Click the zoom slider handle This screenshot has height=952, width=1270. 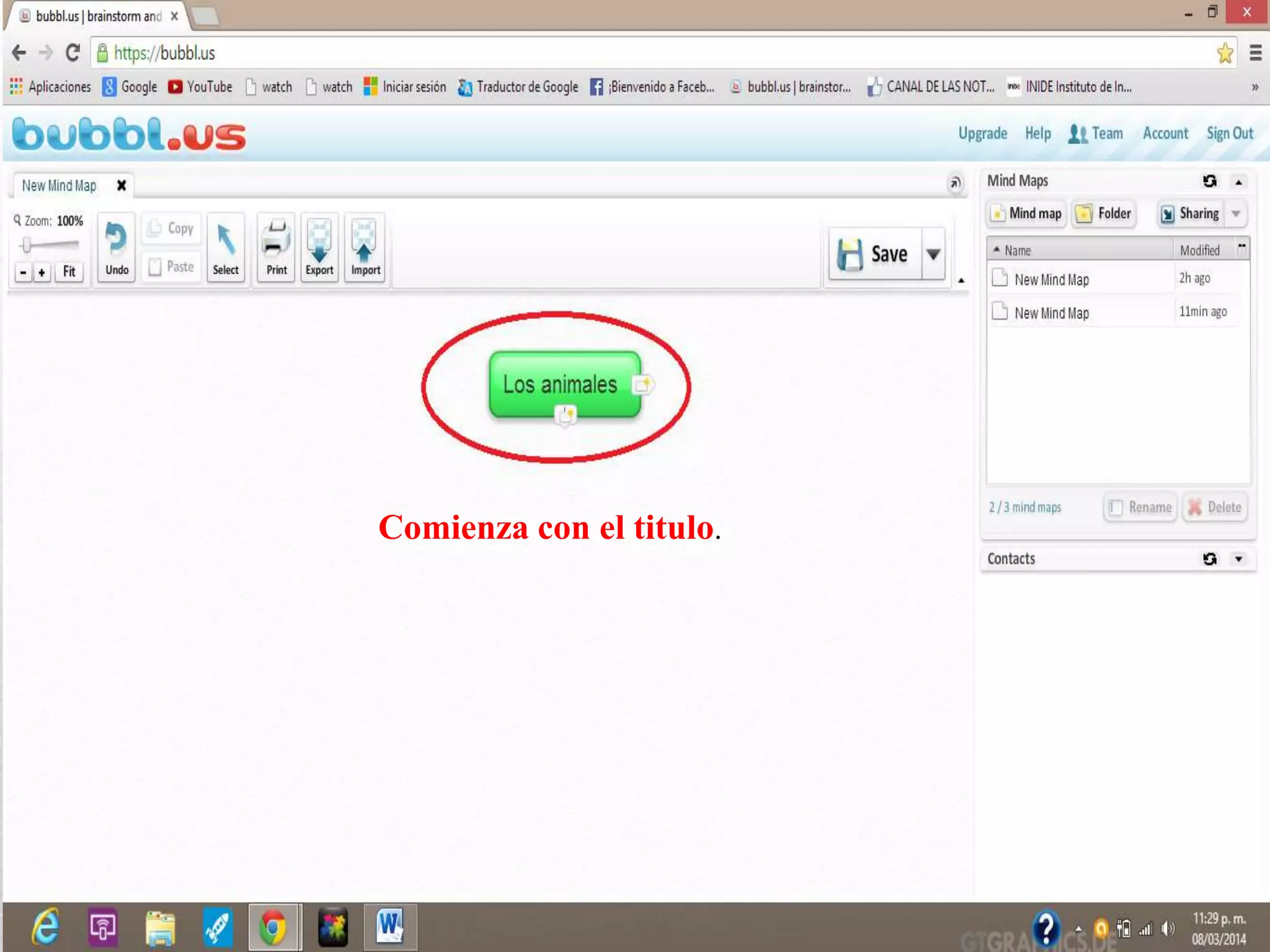tap(27, 245)
